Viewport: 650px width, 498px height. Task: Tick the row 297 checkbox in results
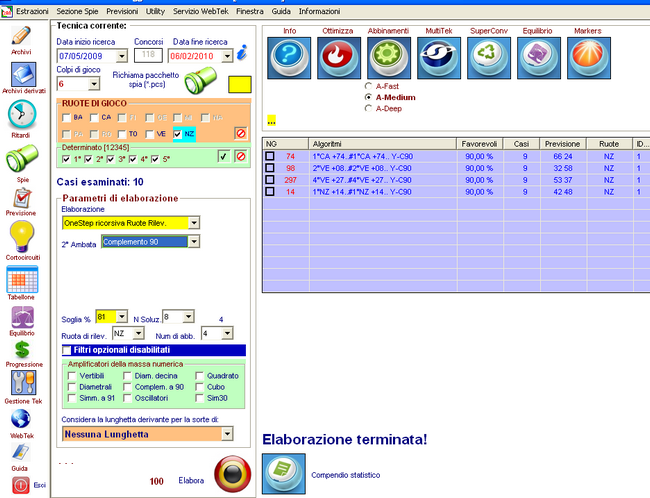[270, 180]
